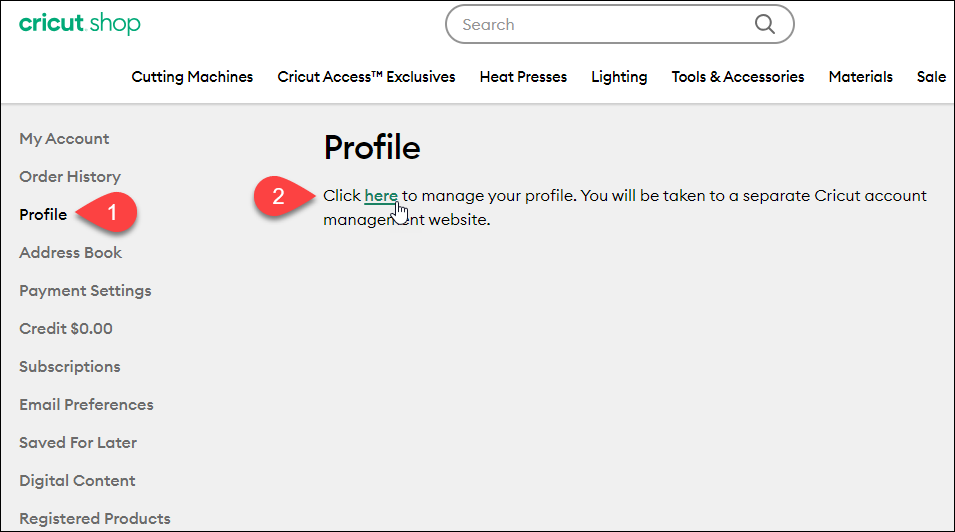The image size is (955, 532).
Task: Type in the Search input field
Action: pyautogui.click(x=600, y=25)
